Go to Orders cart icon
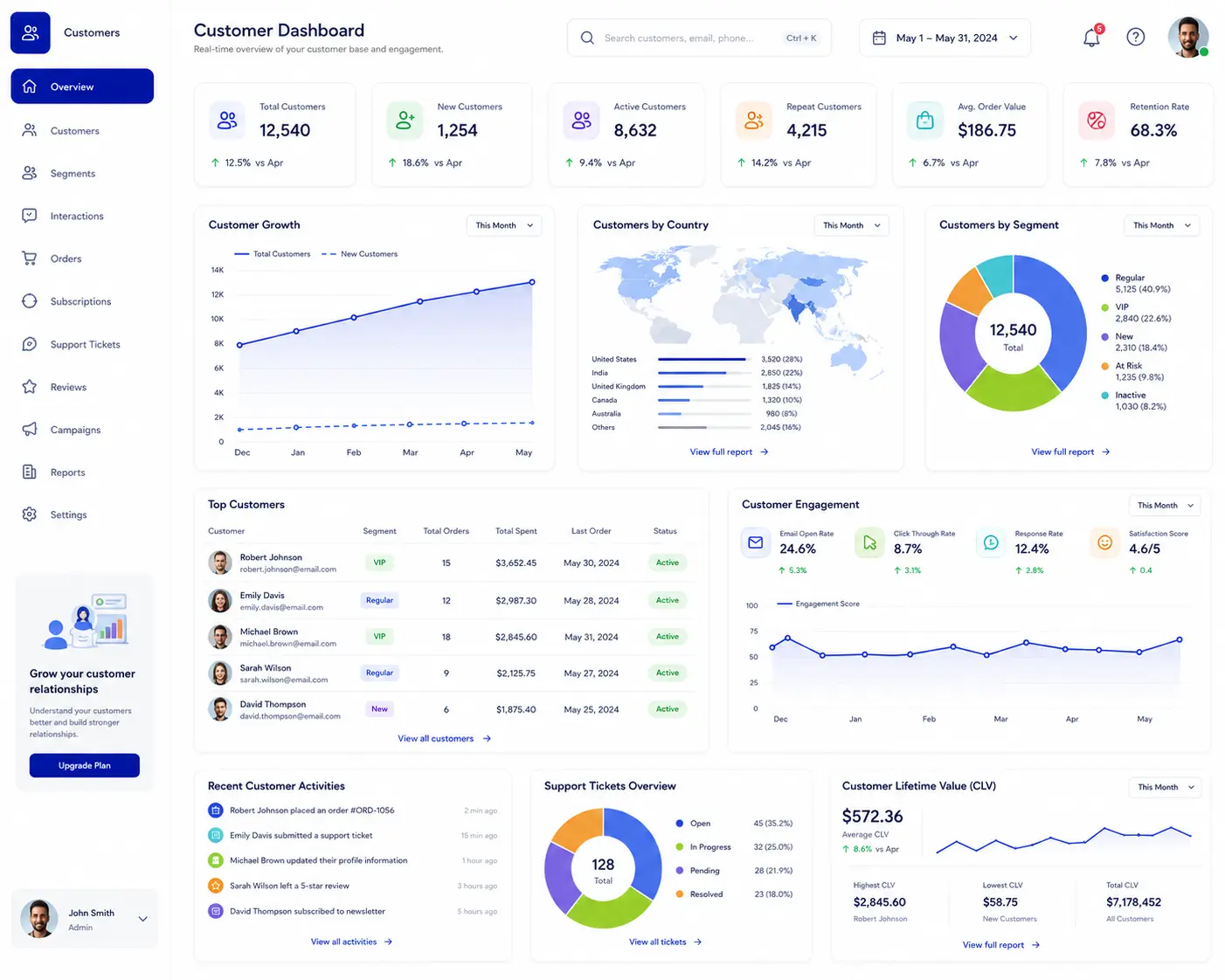1225x980 pixels. point(30,259)
